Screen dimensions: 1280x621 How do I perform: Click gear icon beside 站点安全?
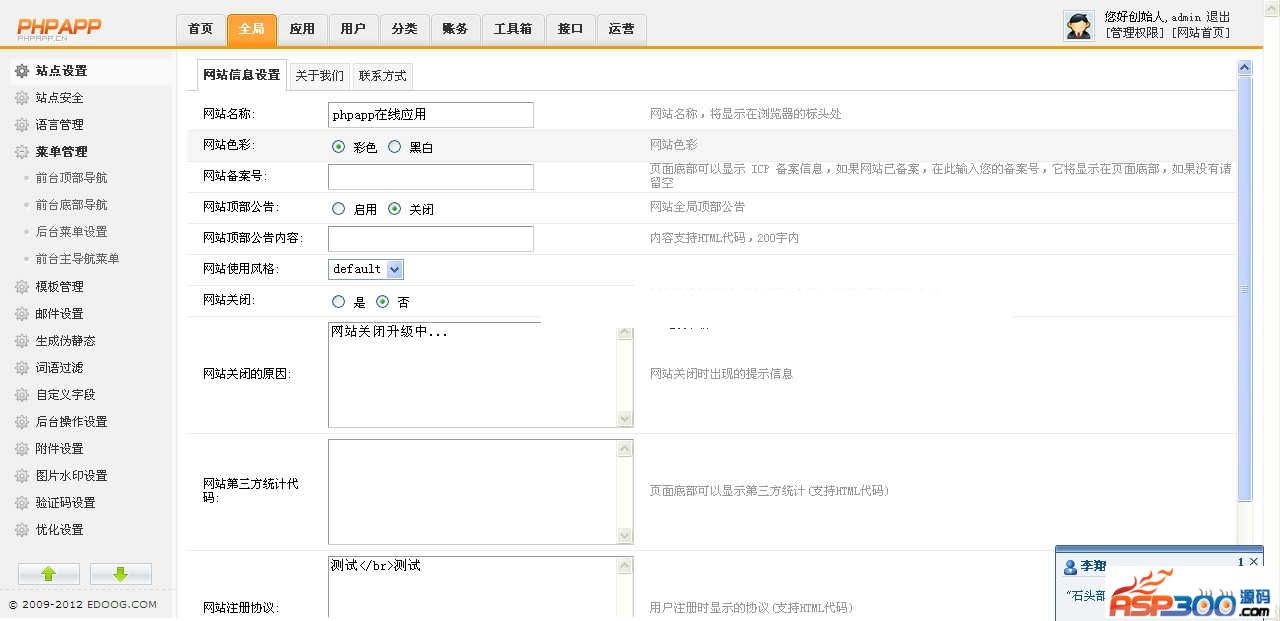tap(21, 98)
